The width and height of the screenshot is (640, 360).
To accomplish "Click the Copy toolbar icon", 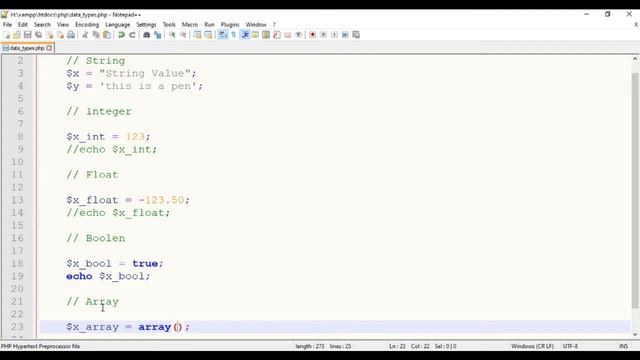I will click(x=96, y=35).
